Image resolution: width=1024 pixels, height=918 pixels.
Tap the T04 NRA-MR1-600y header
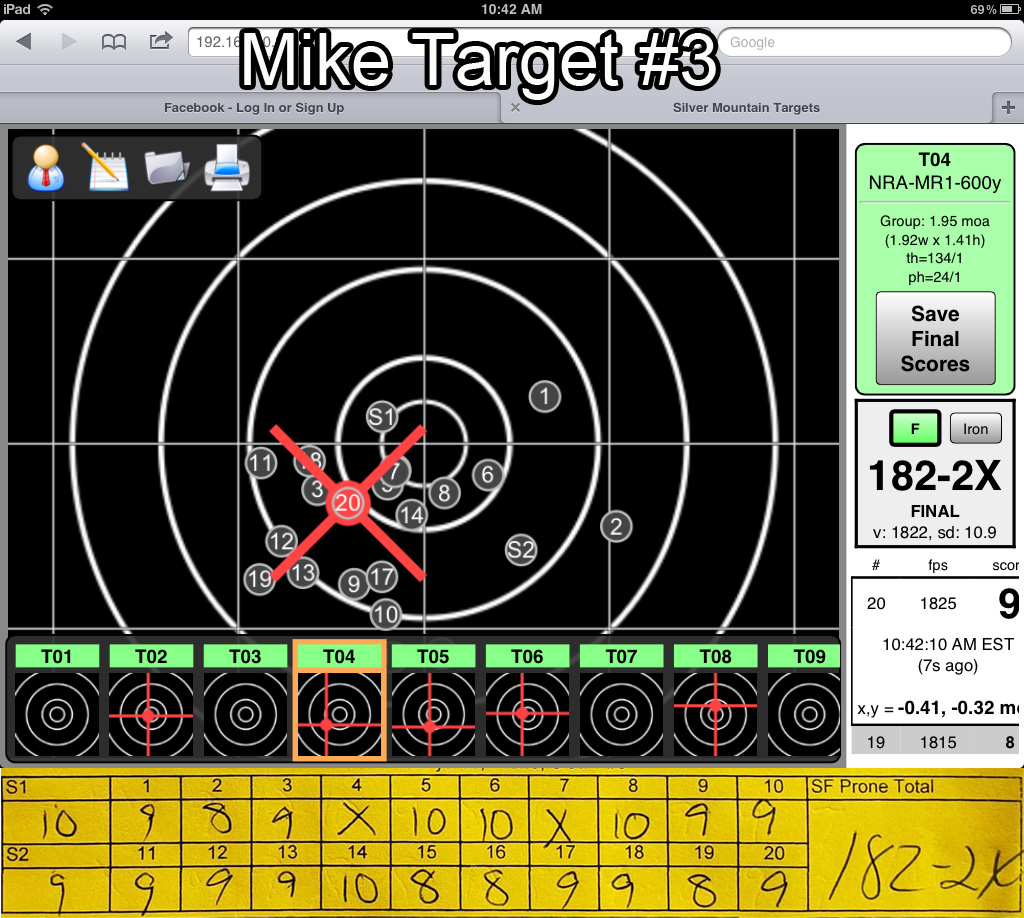tap(935, 171)
